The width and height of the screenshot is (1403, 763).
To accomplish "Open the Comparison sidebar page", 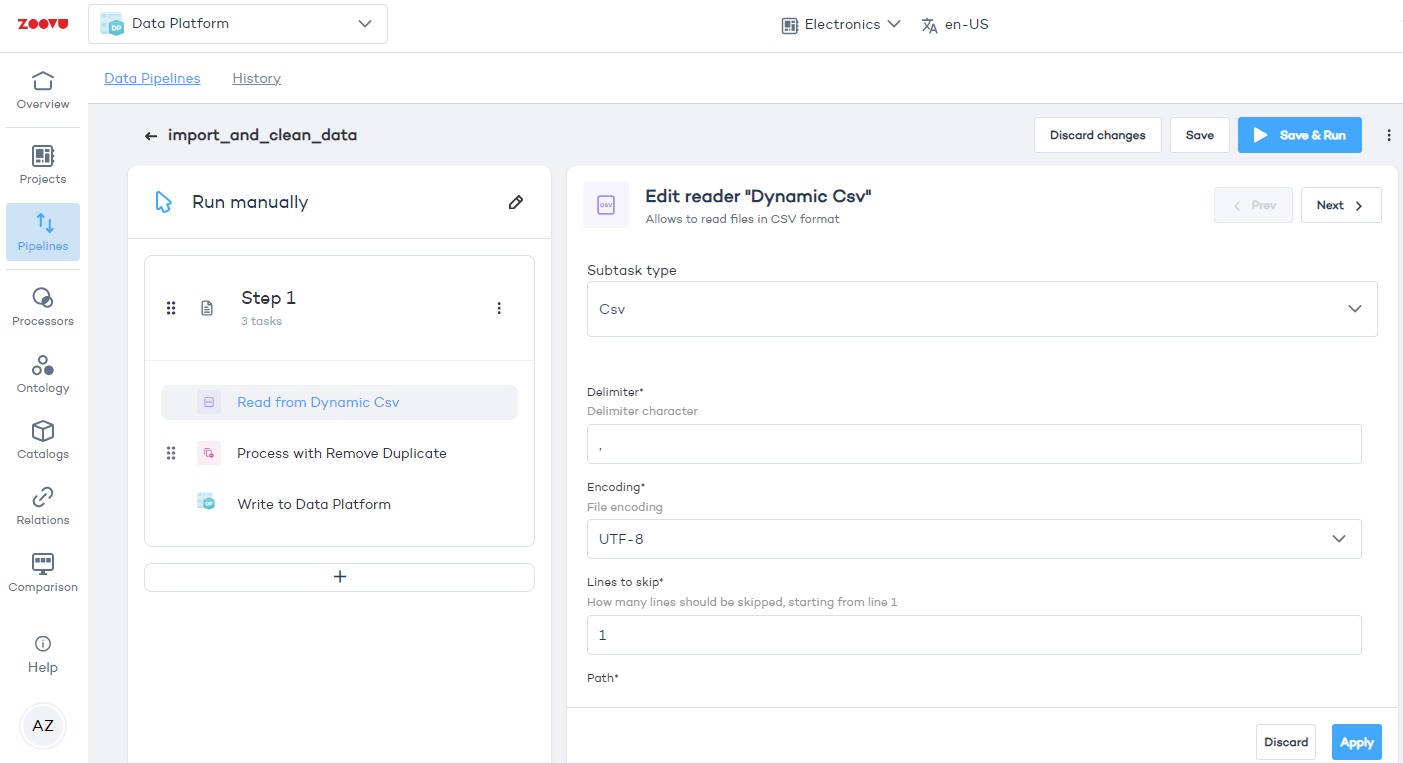I will [43, 573].
